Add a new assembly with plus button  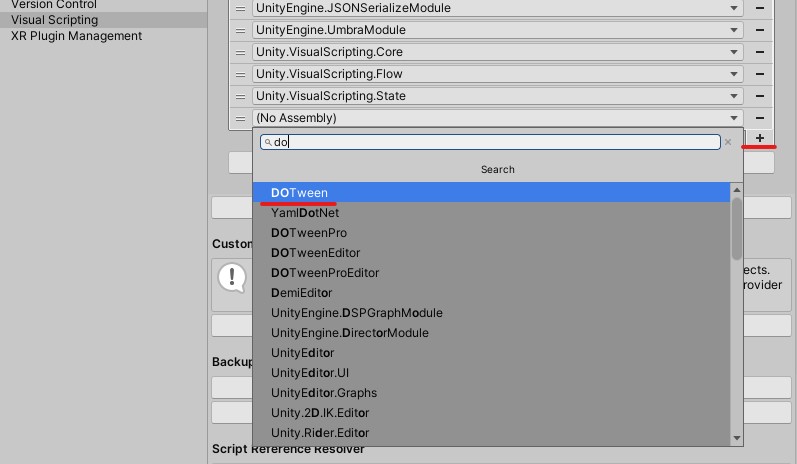[759, 138]
